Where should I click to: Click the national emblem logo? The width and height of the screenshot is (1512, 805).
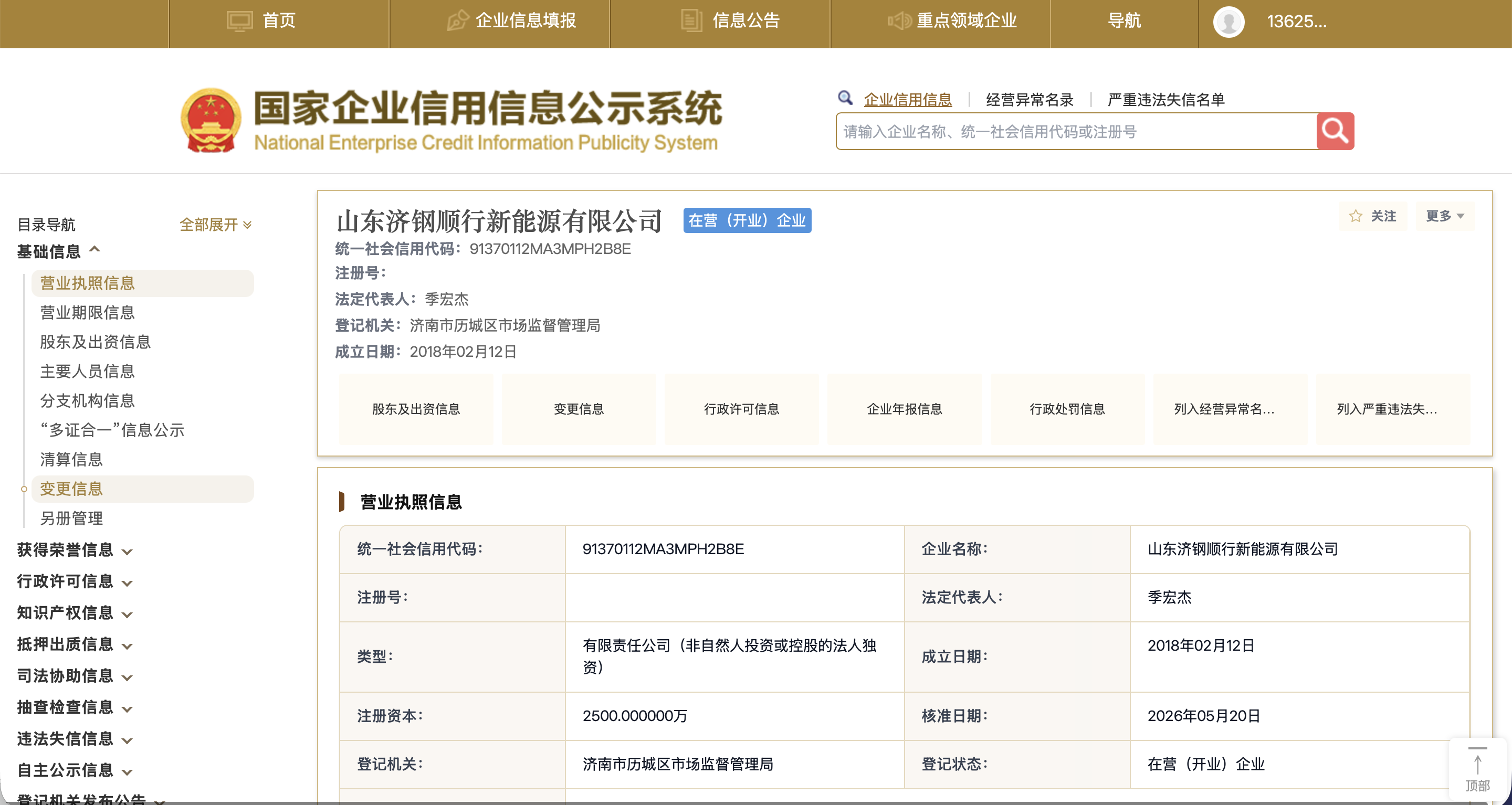coord(211,120)
